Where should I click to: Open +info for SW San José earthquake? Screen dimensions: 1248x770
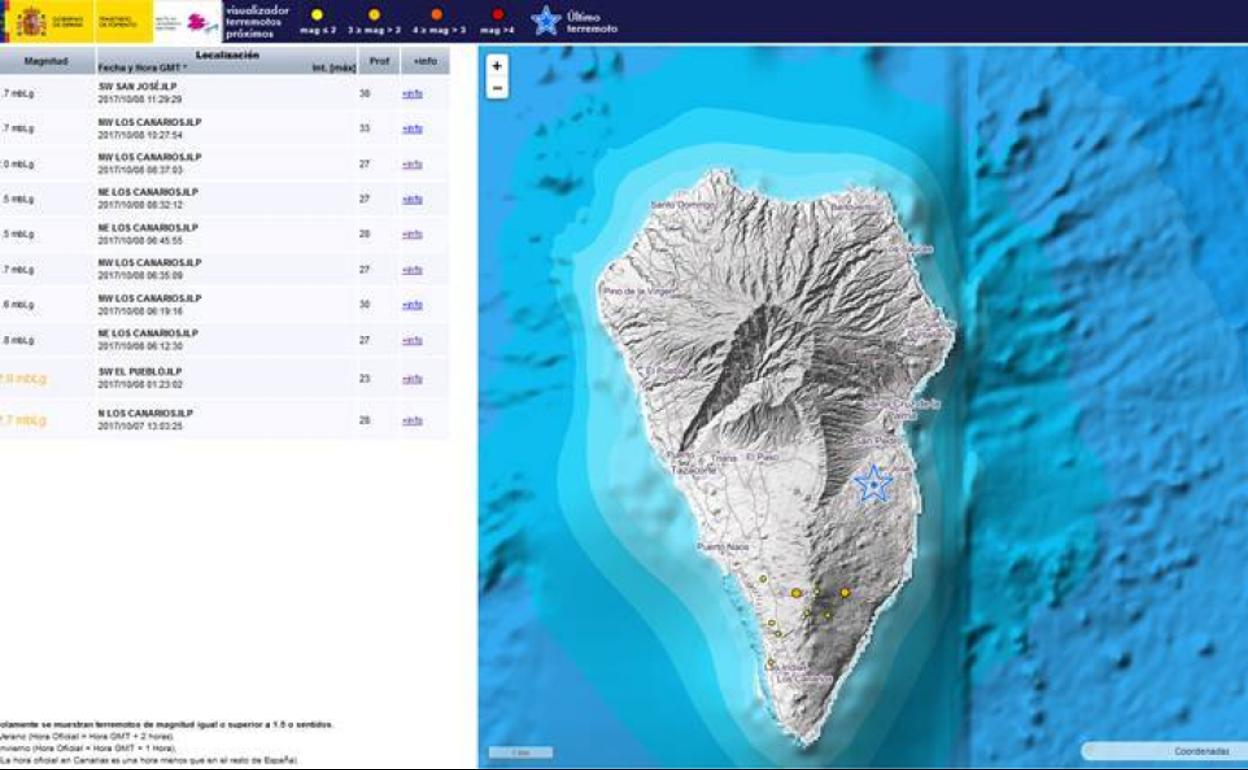coord(412,93)
